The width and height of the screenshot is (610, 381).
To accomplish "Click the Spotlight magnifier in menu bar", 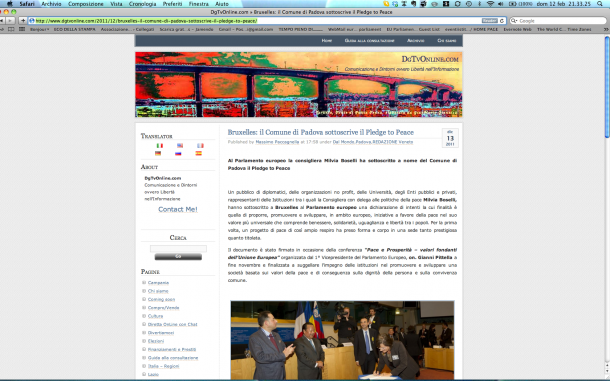I will click(x=600, y=4).
